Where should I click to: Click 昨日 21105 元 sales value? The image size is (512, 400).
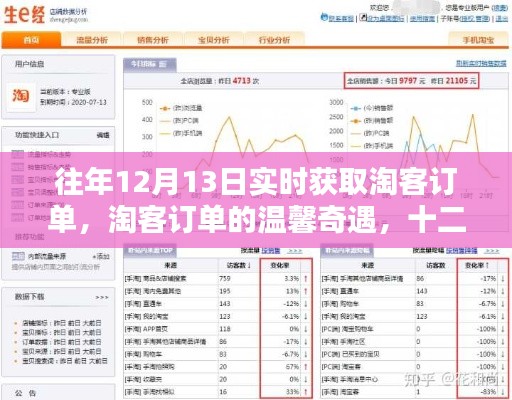(x=453, y=81)
